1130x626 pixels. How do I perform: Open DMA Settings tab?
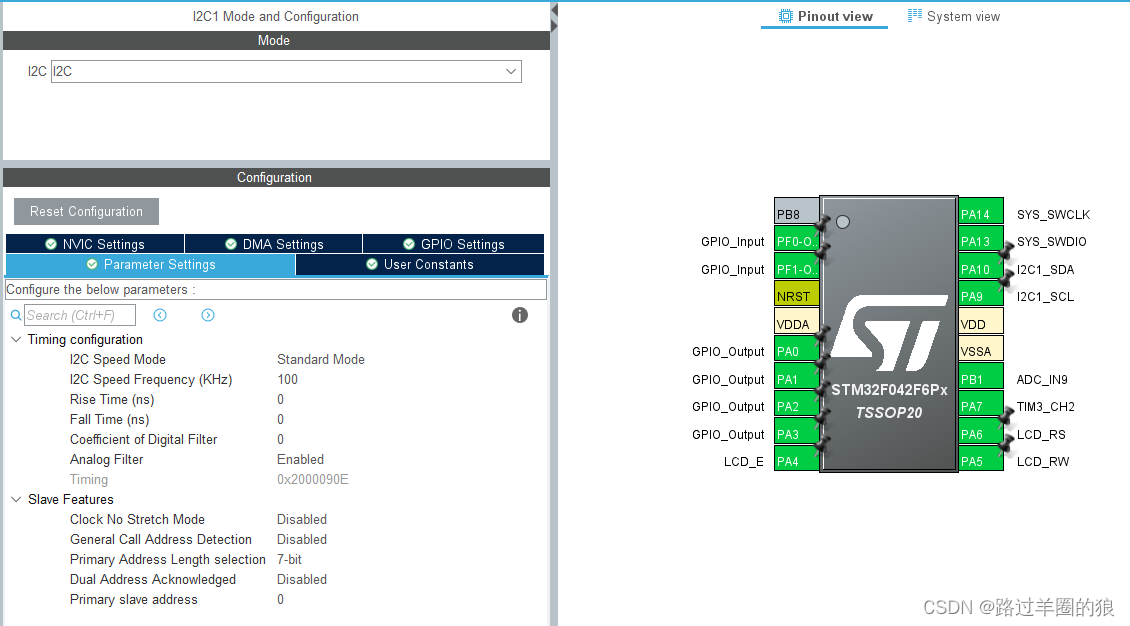(x=274, y=244)
